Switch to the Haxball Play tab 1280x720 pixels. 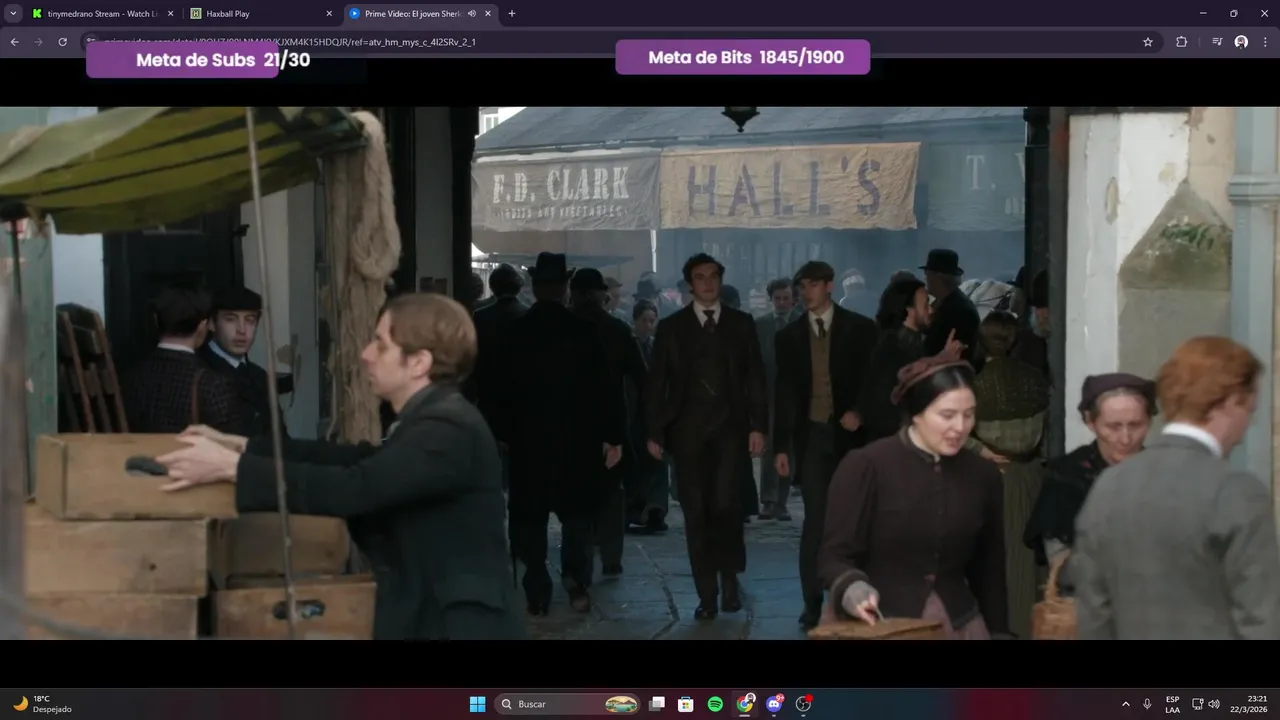click(x=262, y=14)
